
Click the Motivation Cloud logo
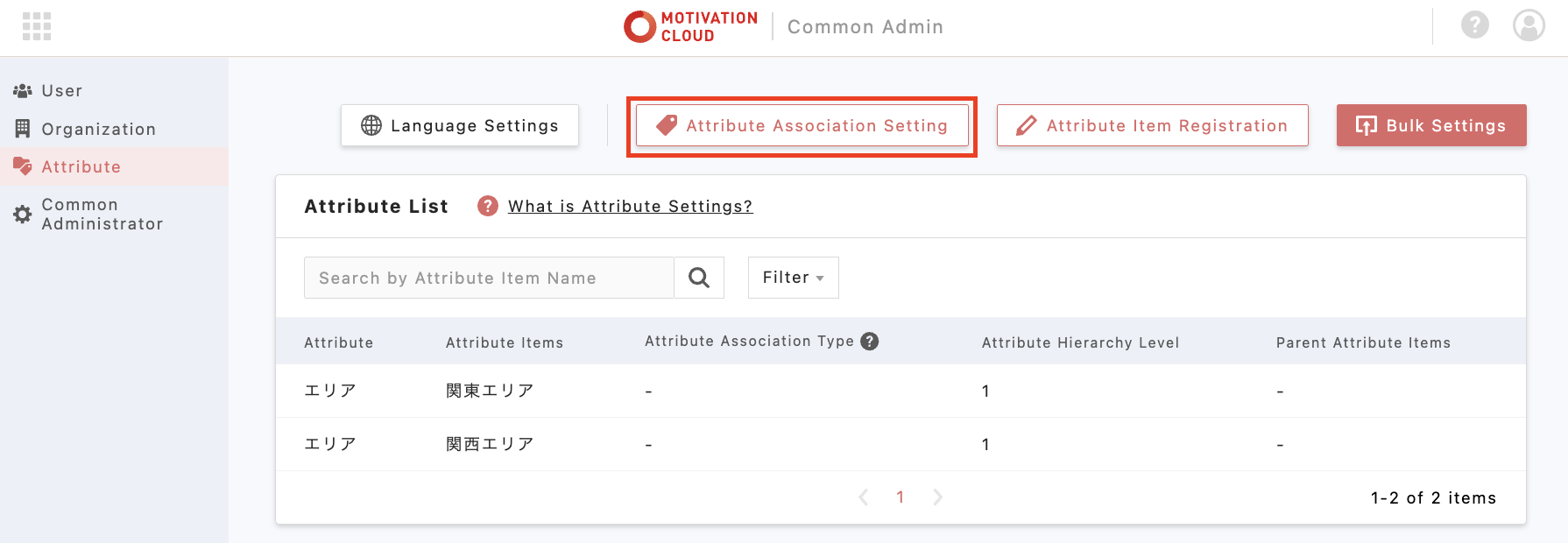coord(690,26)
